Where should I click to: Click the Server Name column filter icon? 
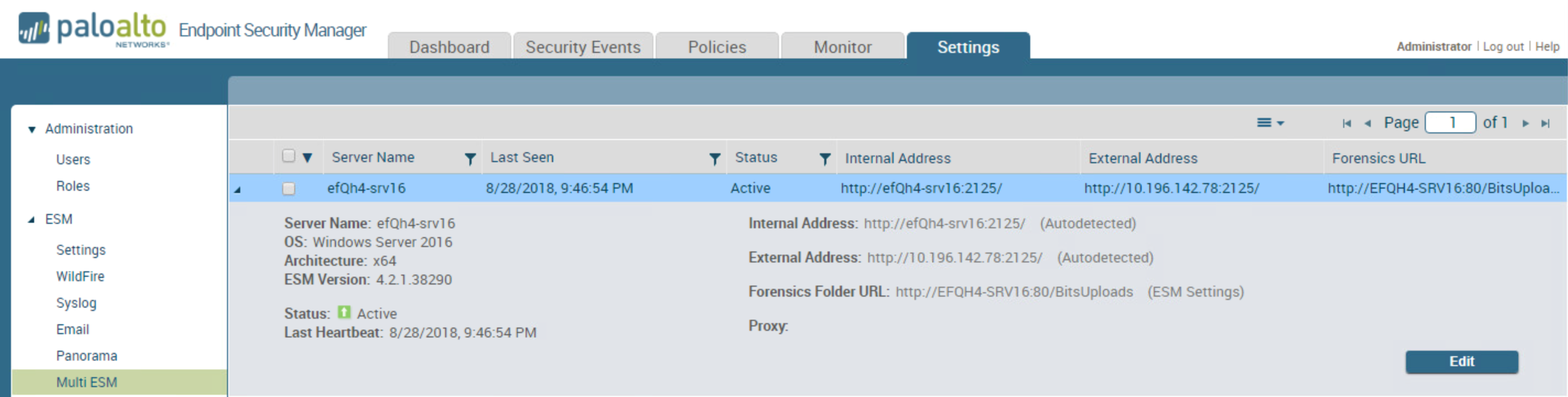(469, 159)
